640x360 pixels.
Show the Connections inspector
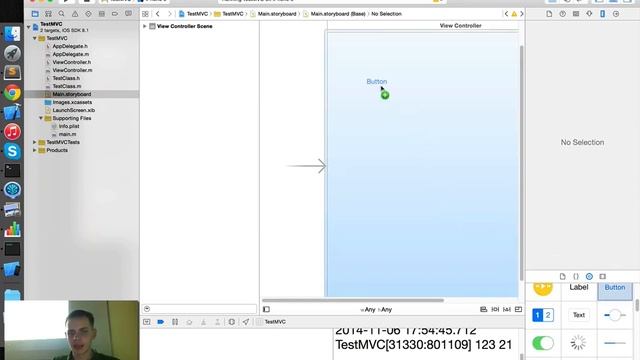click(616, 14)
